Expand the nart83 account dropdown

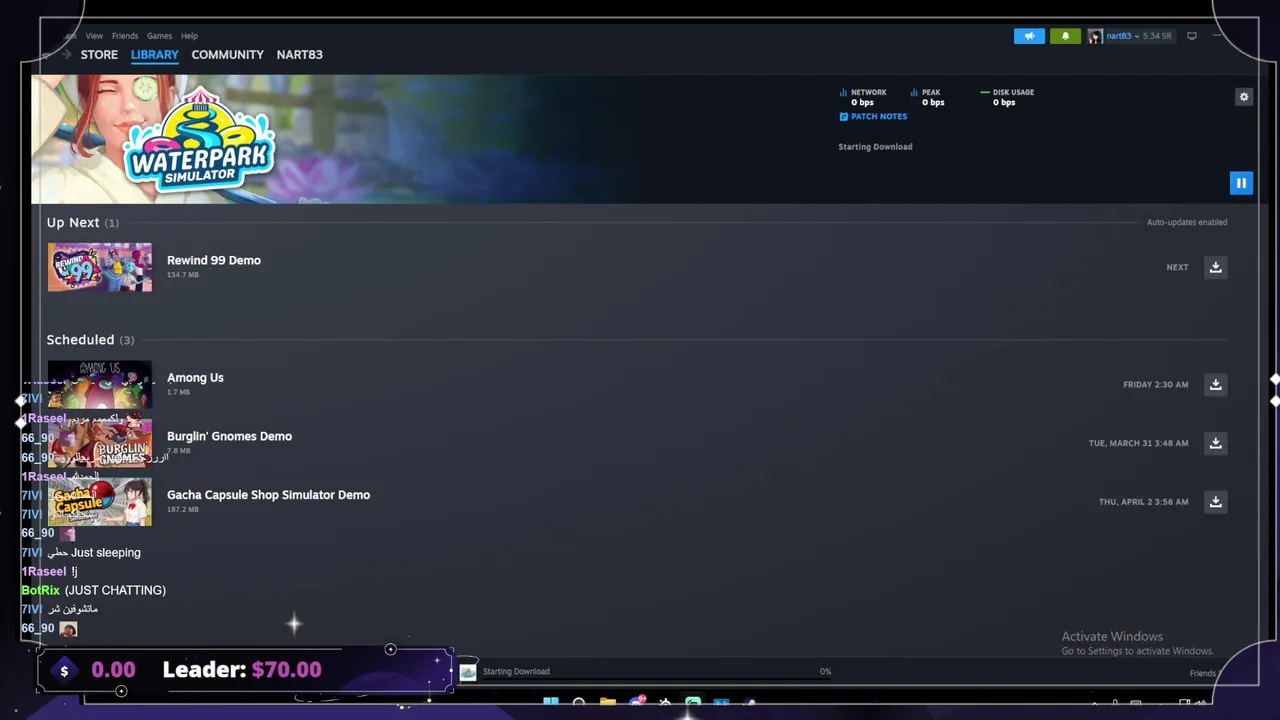(x=1137, y=36)
